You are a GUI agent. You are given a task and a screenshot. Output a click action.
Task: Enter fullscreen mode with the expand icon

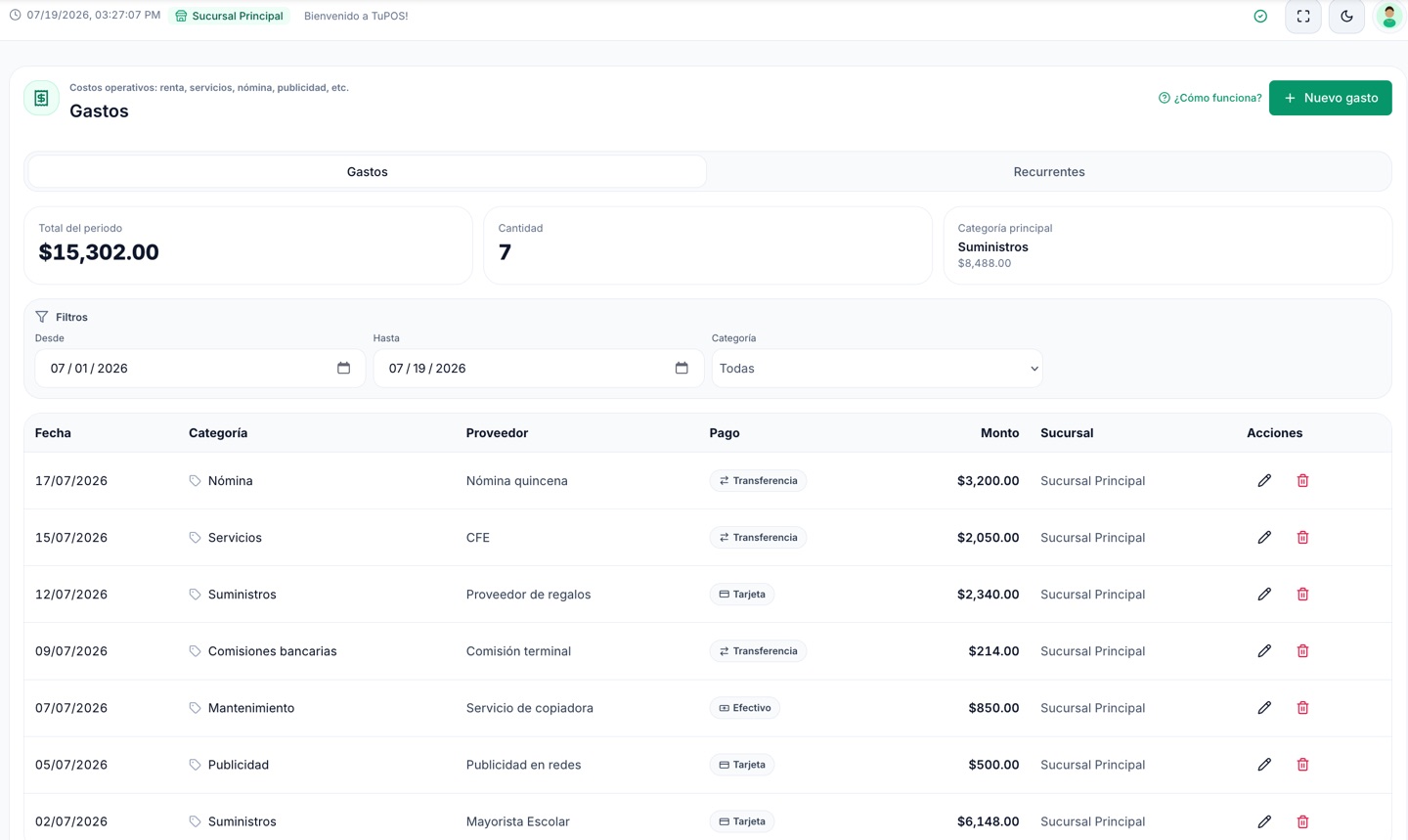(x=1303, y=16)
